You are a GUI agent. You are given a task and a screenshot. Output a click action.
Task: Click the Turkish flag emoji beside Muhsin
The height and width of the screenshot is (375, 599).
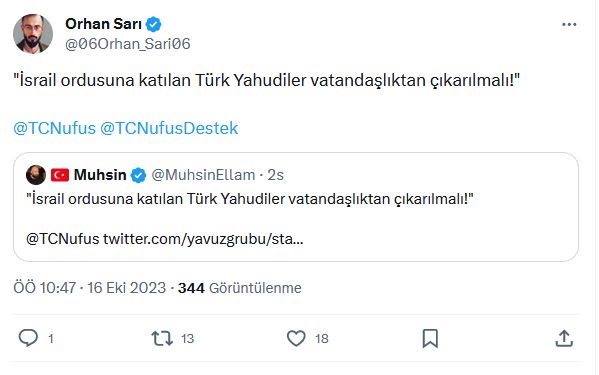coord(60,175)
